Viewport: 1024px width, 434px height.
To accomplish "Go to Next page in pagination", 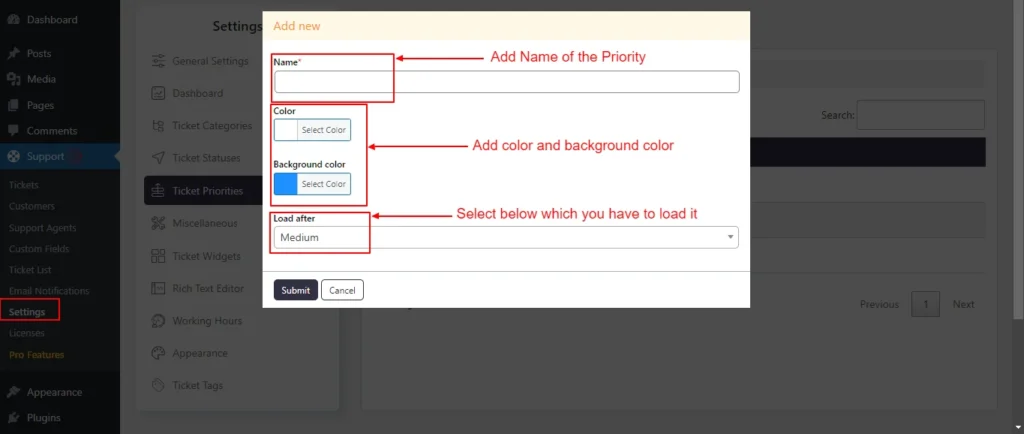I will coord(963,304).
